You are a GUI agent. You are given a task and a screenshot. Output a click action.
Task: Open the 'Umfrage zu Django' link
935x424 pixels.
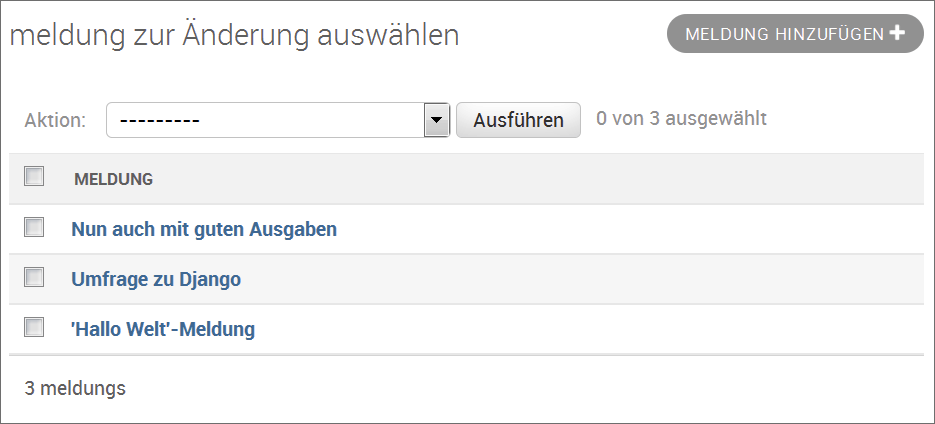(156, 279)
